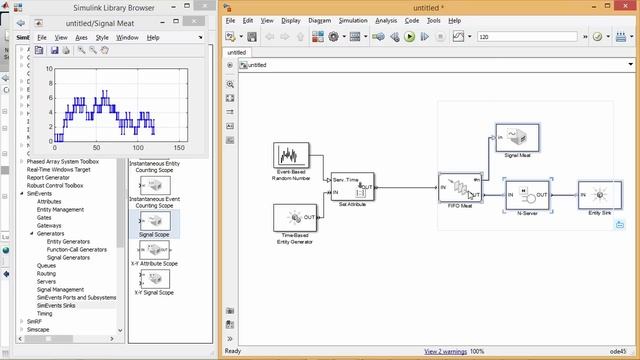
Task: Expand the Phased Array System Toolbox node
Action: [x=22, y=162]
